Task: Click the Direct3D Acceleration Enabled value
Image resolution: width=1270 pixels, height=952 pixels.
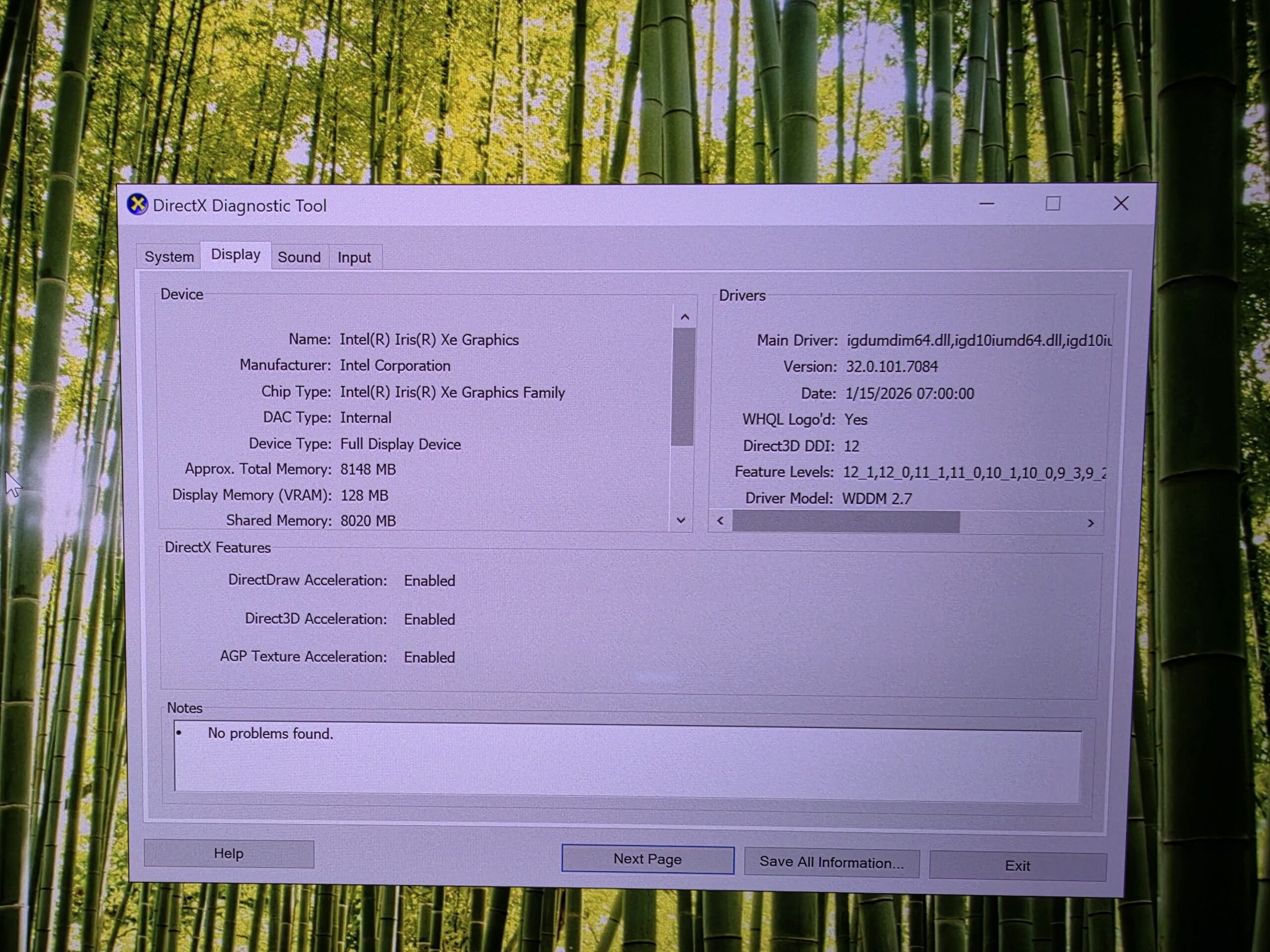Action: [430, 619]
